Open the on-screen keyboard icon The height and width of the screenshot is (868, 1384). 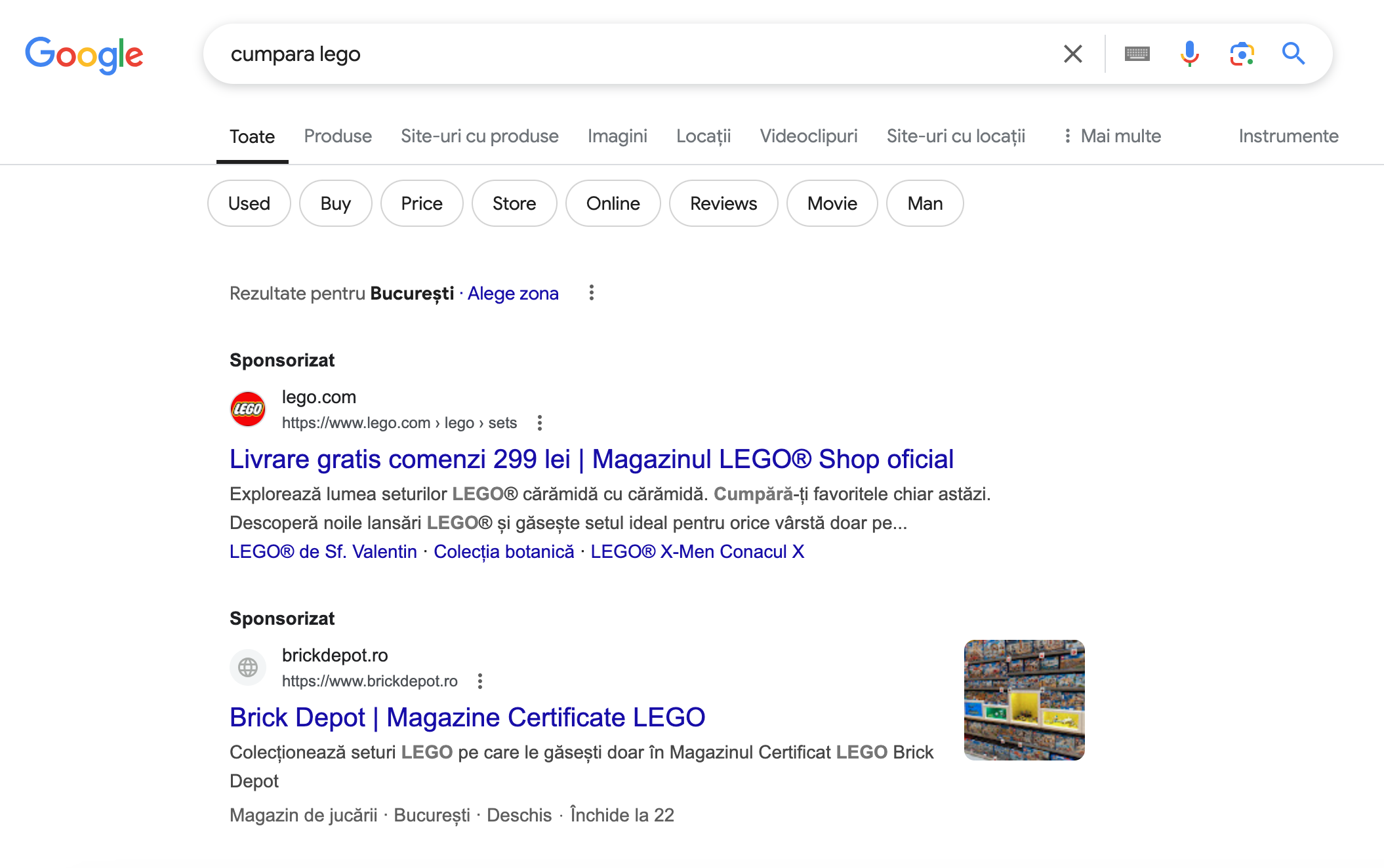click(x=1137, y=54)
